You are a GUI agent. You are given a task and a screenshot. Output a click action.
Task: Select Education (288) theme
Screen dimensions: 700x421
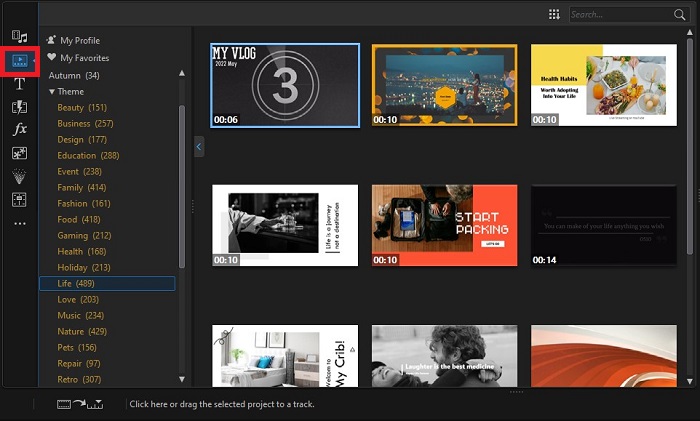pyautogui.click(x=88, y=156)
